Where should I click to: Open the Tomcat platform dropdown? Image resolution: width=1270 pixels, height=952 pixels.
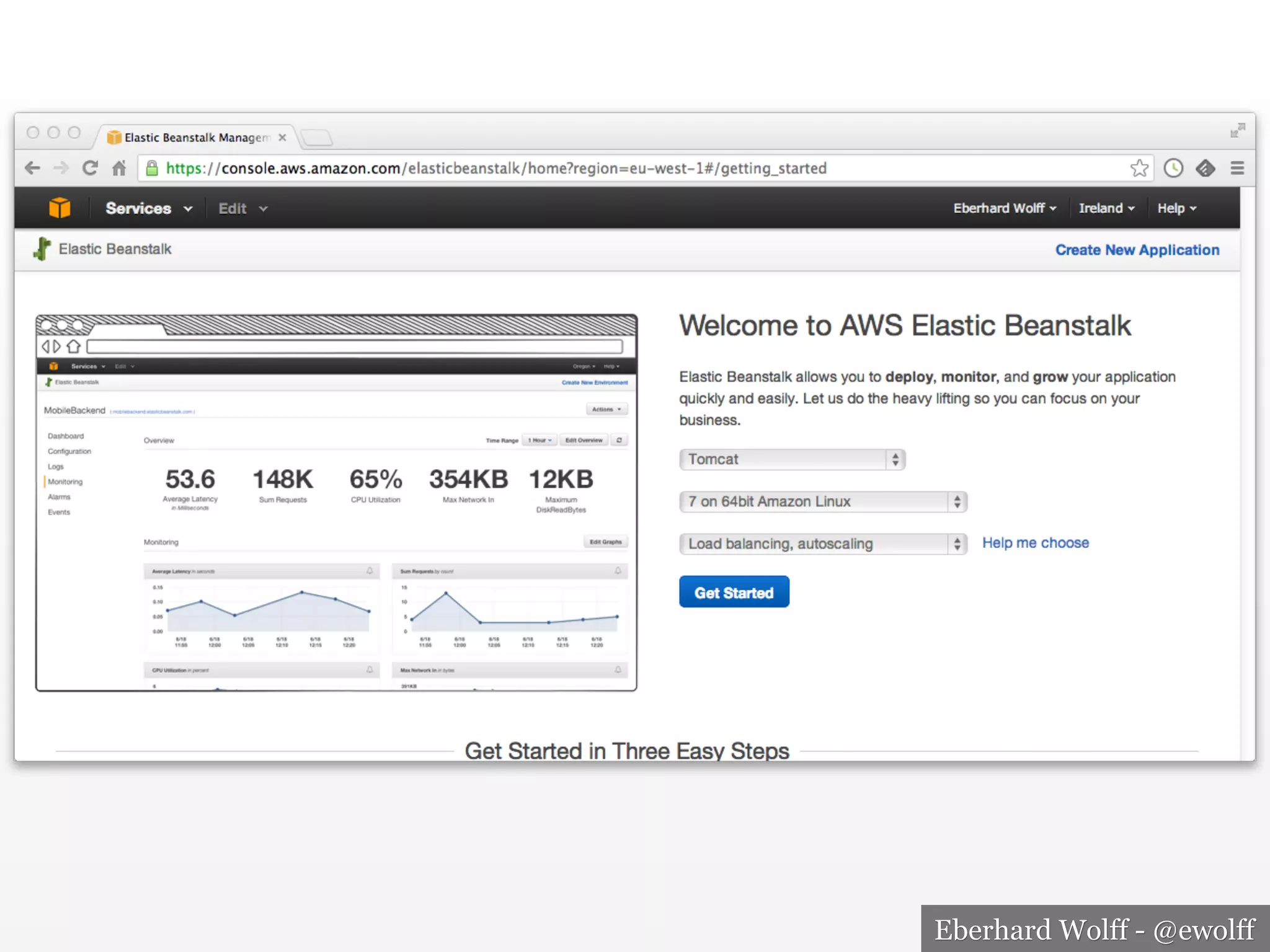tap(792, 459)
